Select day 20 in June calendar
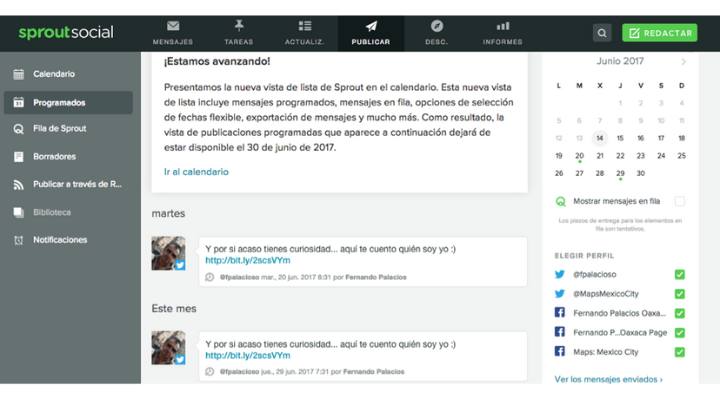 pos(579,156)
